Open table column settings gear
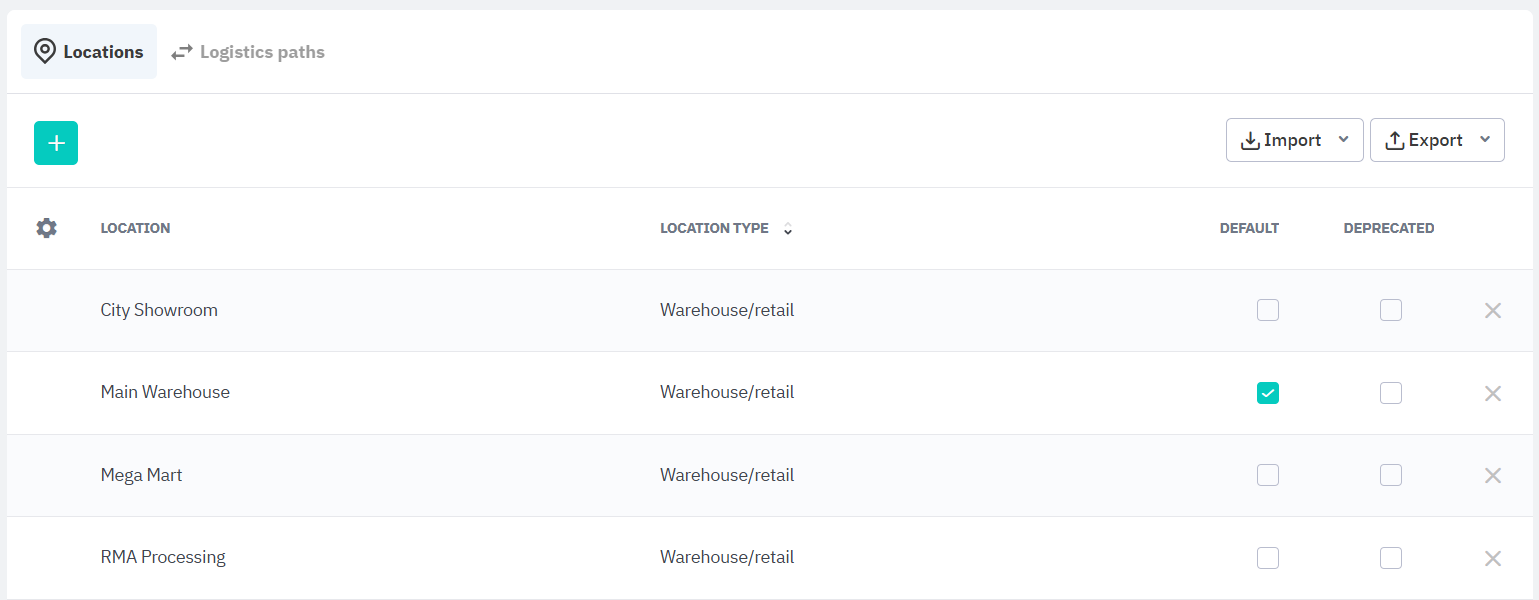 46,228
